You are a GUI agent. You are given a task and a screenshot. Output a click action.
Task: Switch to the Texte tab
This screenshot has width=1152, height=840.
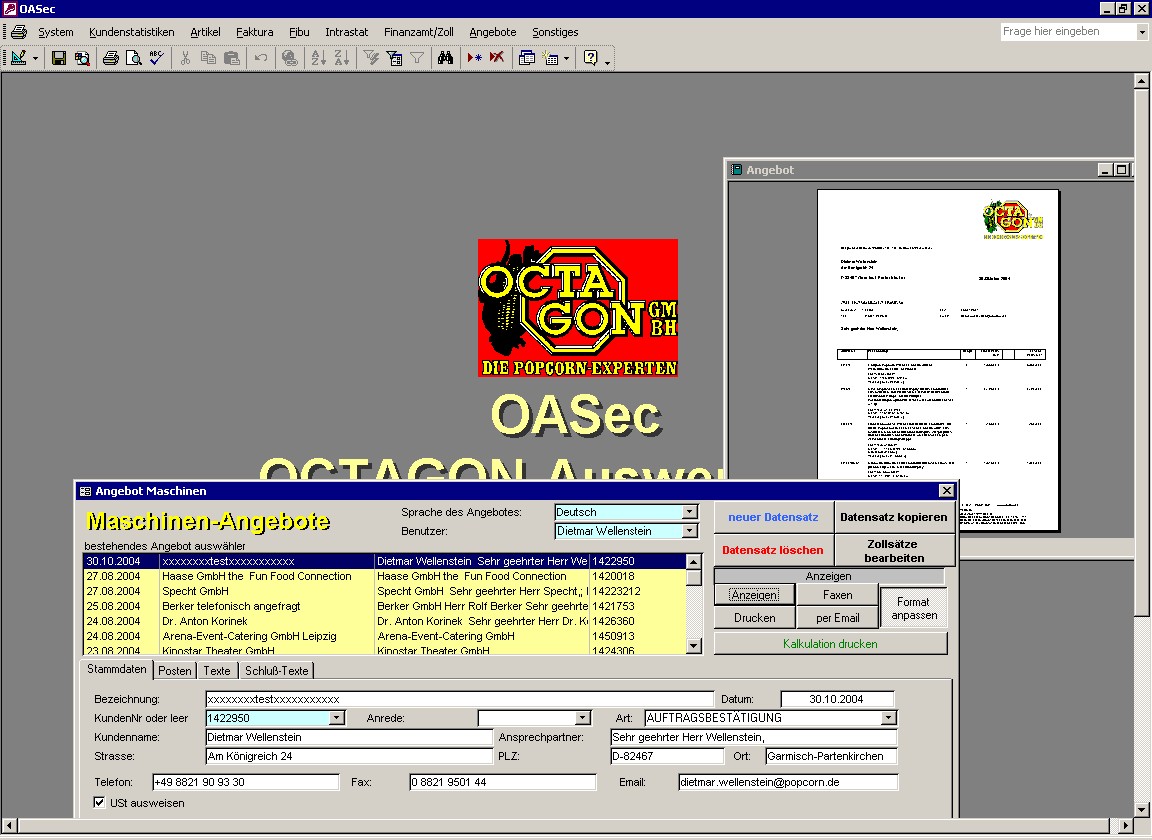click(x=217, y=670)
